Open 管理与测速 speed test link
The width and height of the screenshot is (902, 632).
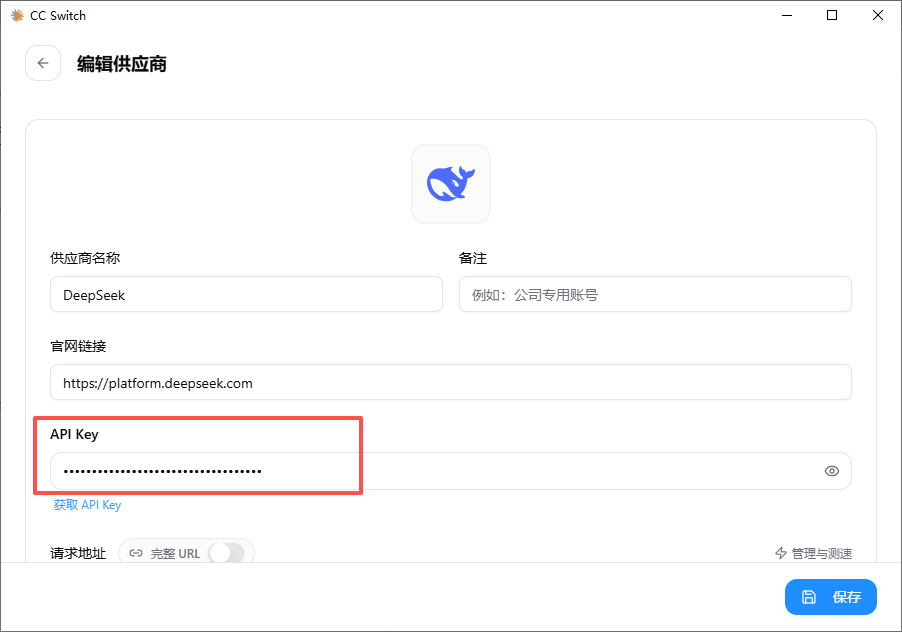click(813, 553)
